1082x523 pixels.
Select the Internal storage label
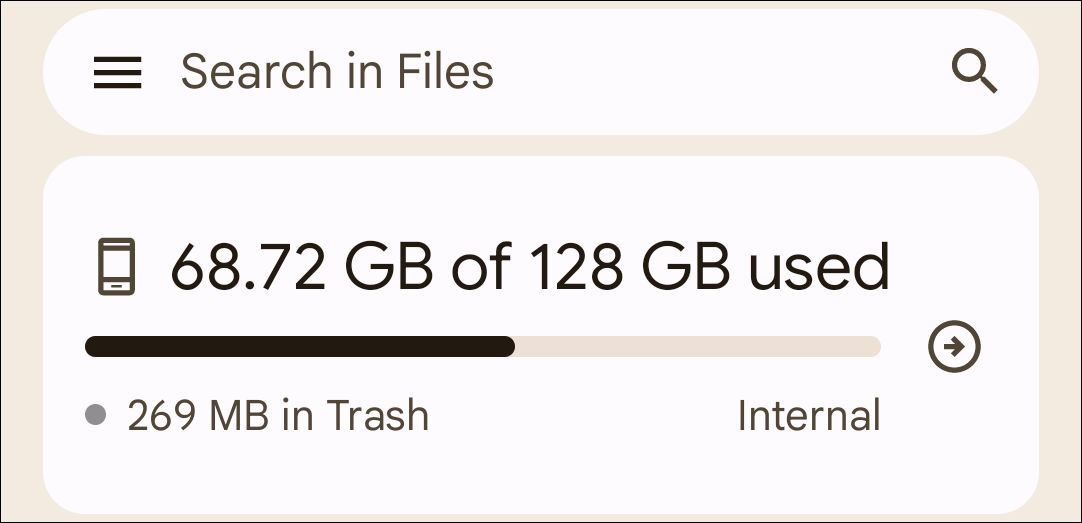click(x=808, y=415)
